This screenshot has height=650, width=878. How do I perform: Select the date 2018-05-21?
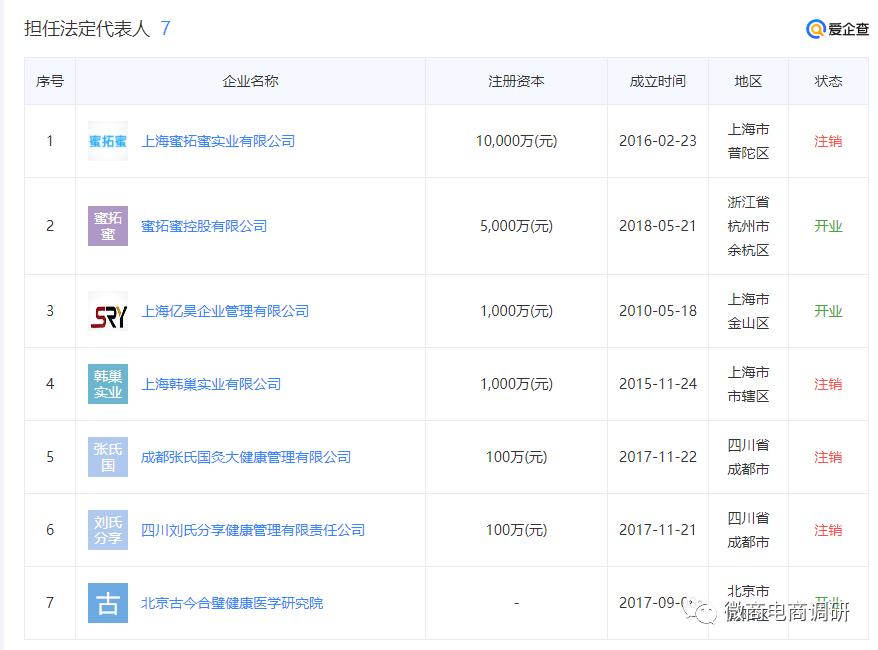pos(658,226)
